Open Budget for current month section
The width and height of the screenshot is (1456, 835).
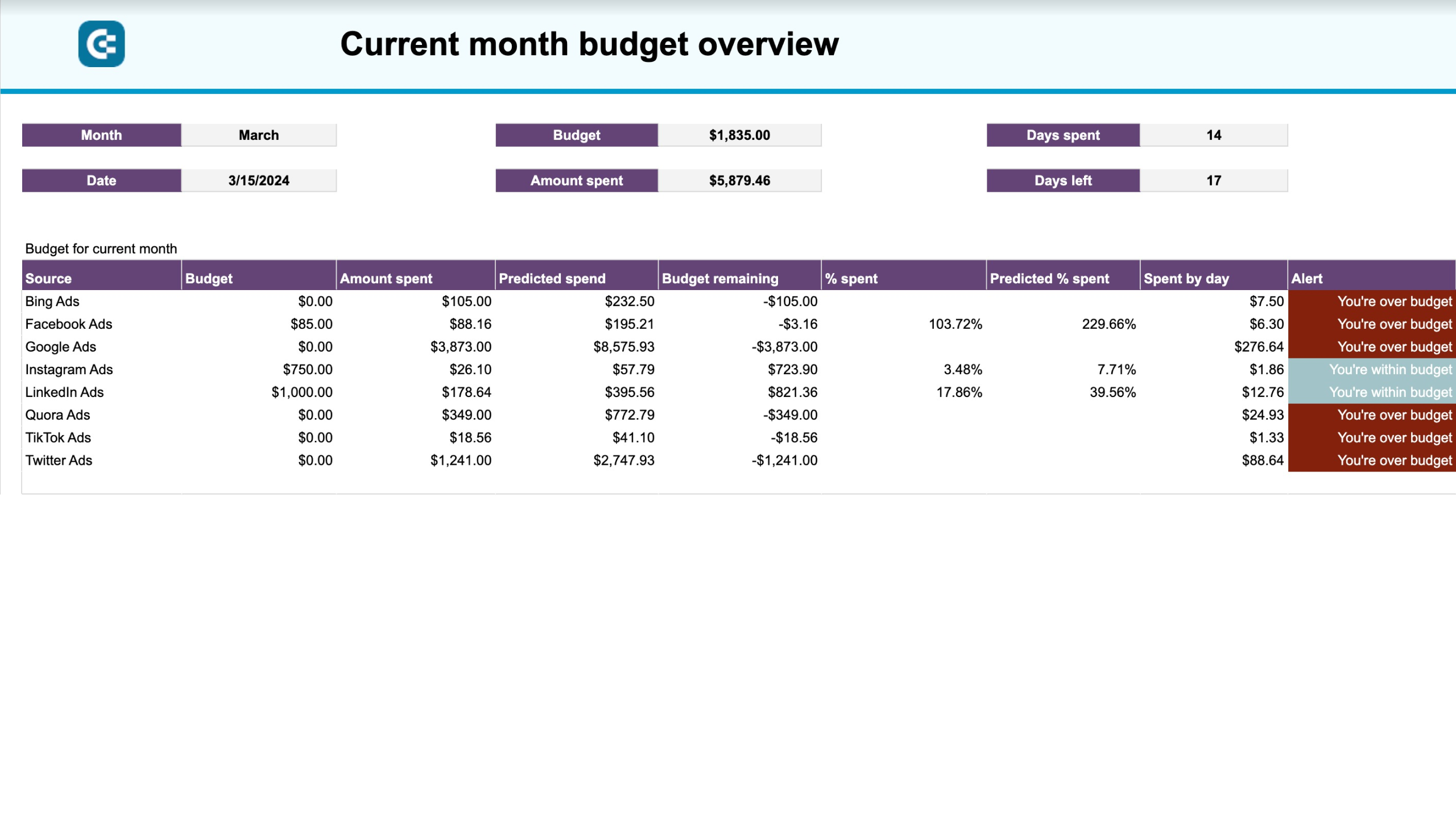(x=100, y=248)
